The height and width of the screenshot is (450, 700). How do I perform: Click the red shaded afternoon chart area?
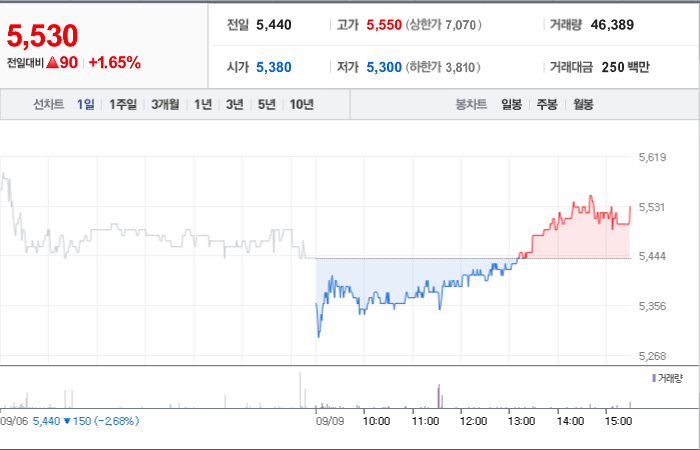pyautogui.click(x=580, y=239)
